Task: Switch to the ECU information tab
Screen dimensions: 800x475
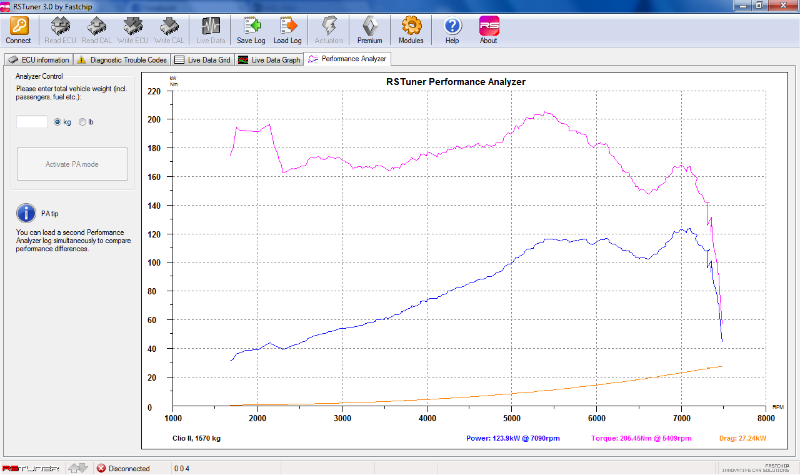Action: (39, 60)
